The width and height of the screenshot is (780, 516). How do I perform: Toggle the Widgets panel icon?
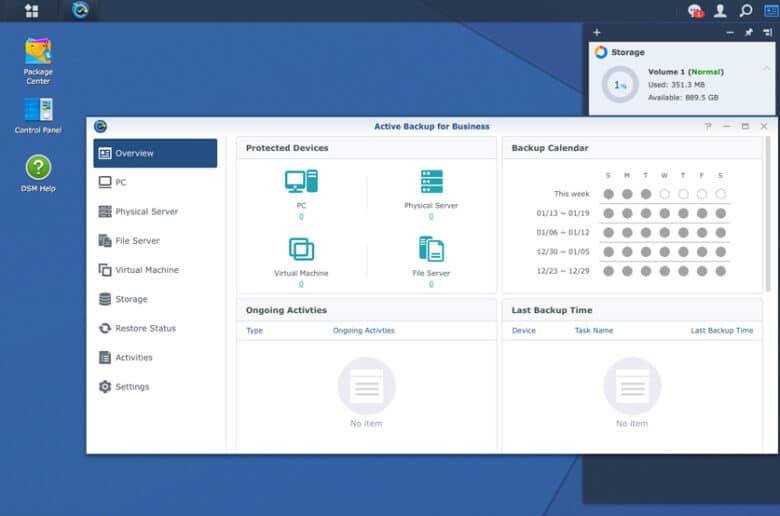(x=771, y=10)
